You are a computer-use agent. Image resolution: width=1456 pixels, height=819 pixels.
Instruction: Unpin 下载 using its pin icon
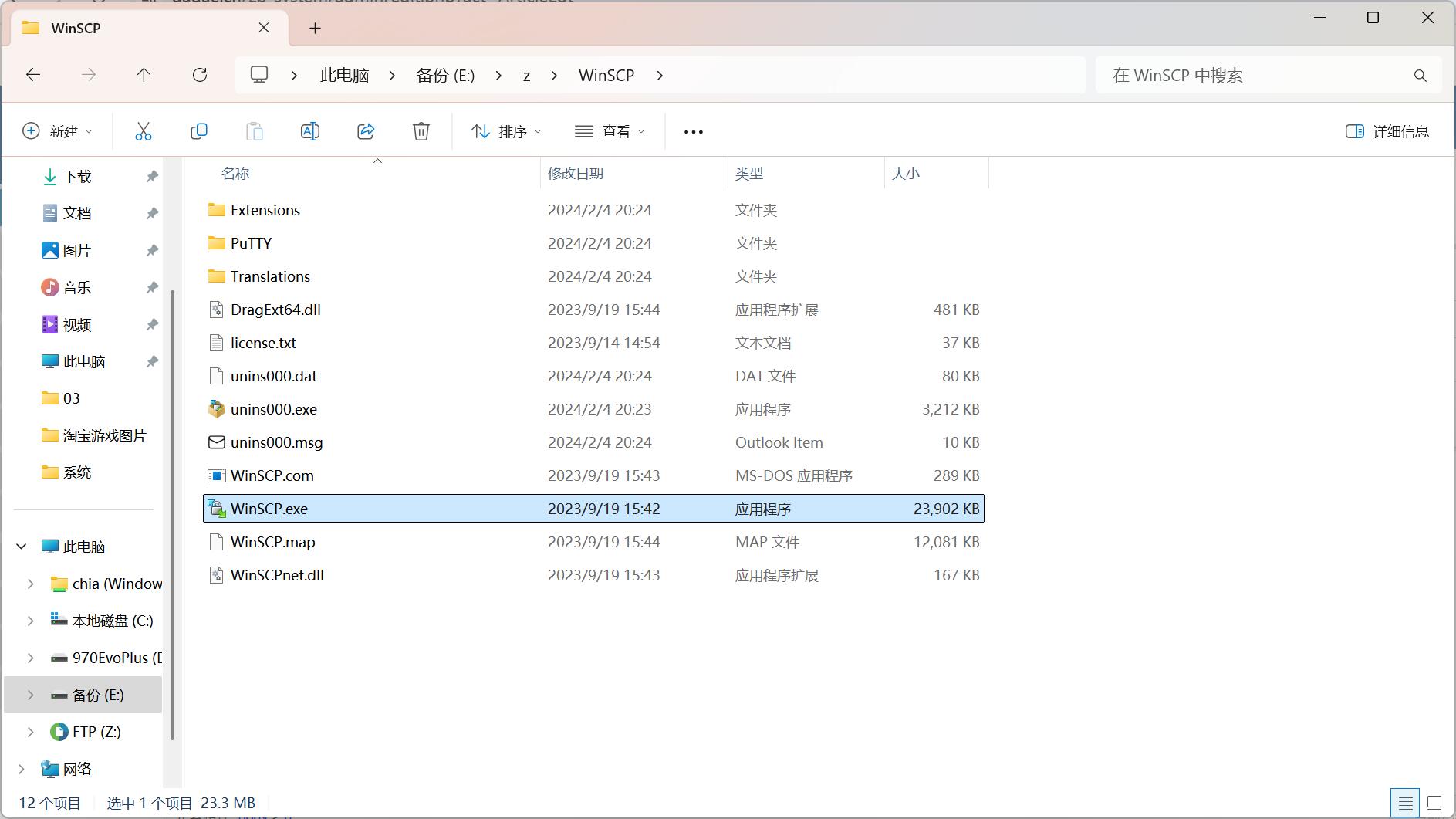click(152, 177)
